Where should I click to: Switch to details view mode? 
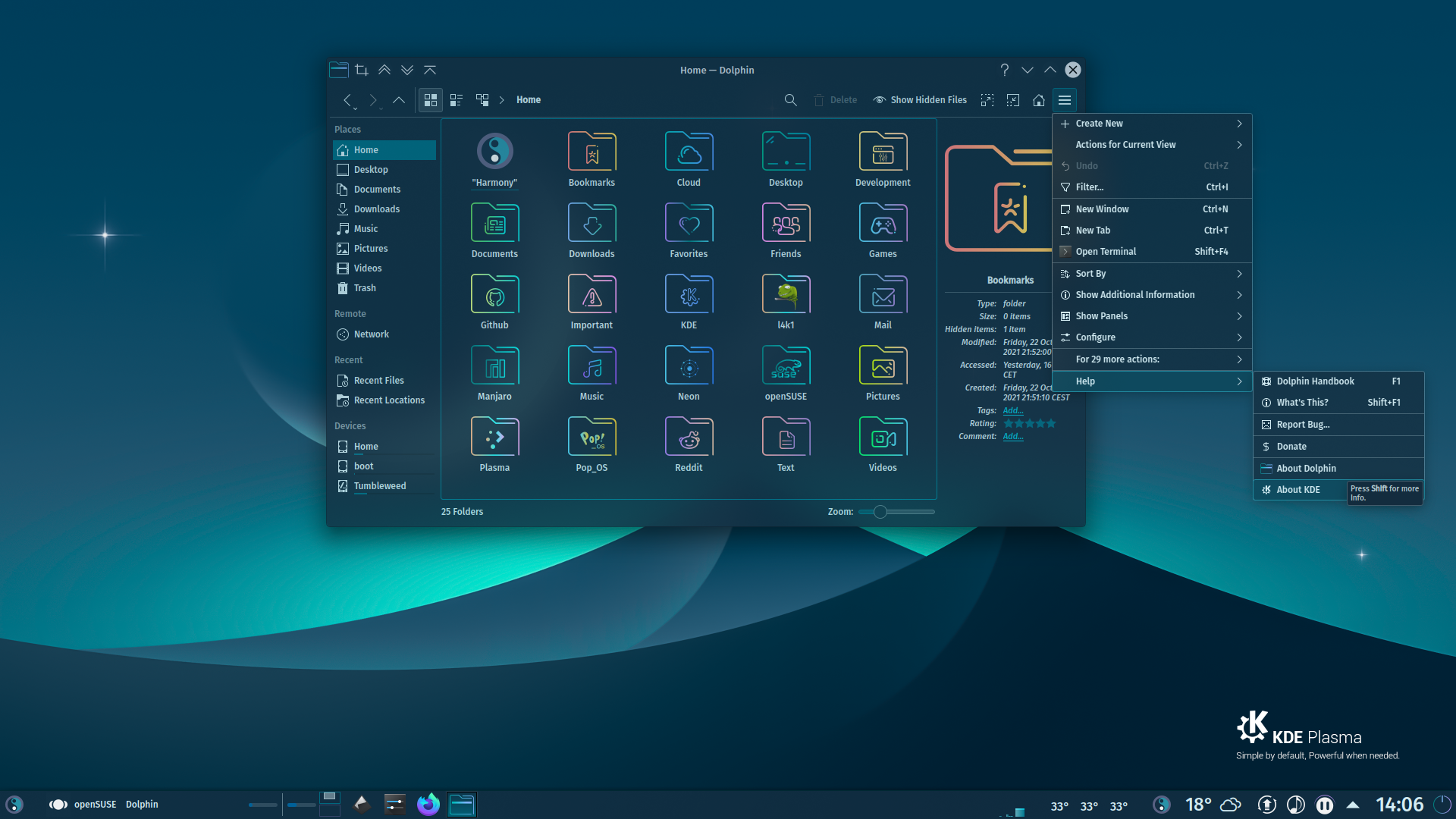482,100
